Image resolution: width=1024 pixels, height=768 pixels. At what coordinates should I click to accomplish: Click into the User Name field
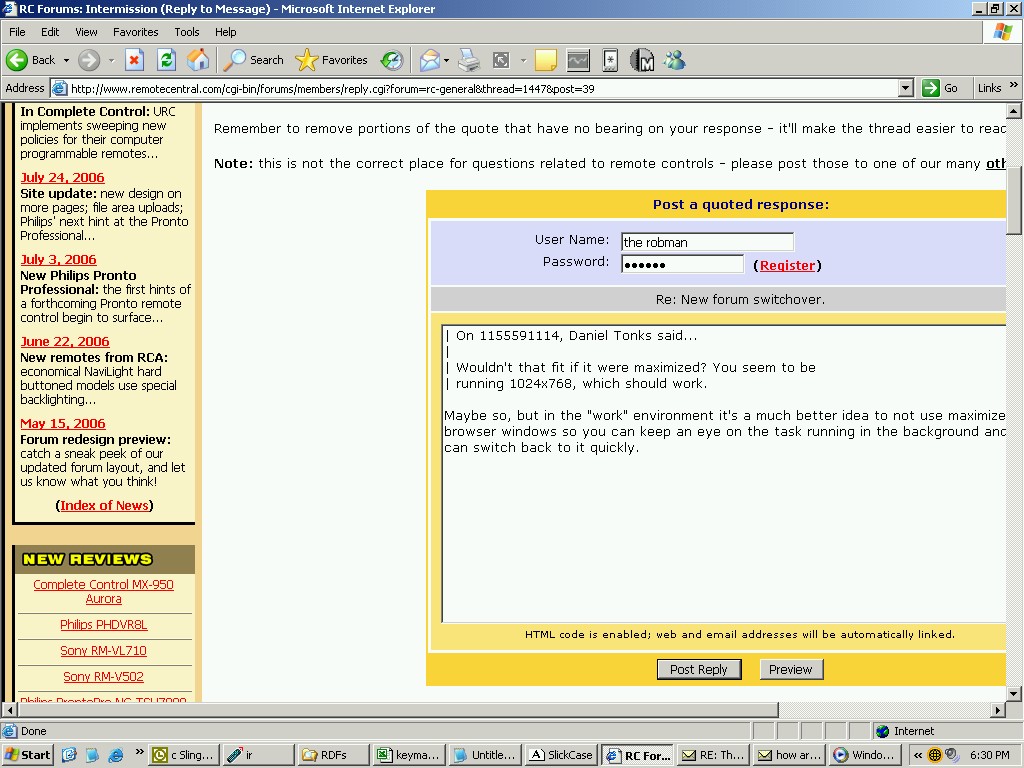(706, 242)
